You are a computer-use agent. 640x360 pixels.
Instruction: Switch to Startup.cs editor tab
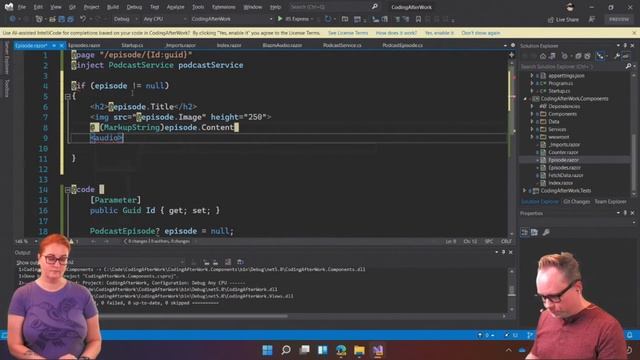pos(132,45)
